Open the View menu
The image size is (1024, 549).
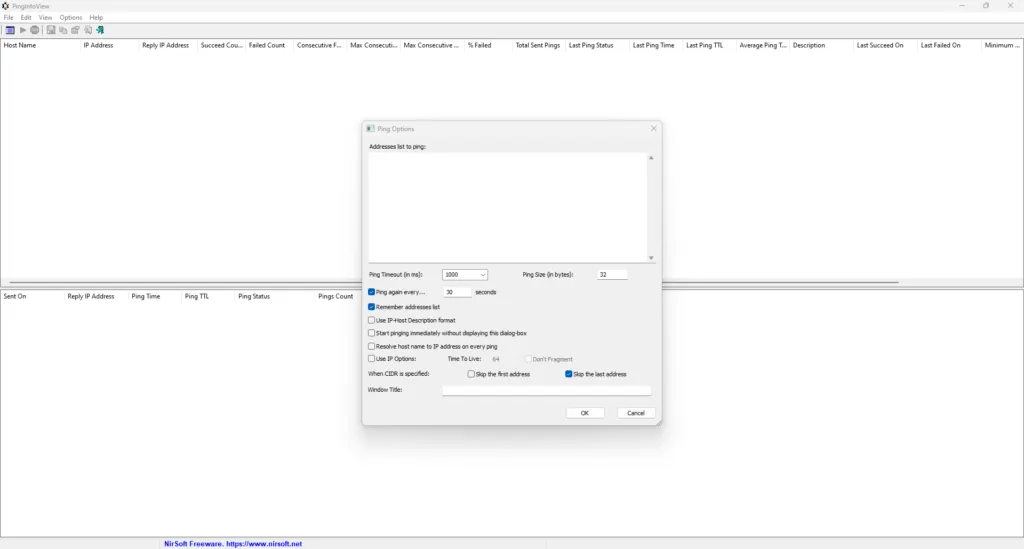46,18
